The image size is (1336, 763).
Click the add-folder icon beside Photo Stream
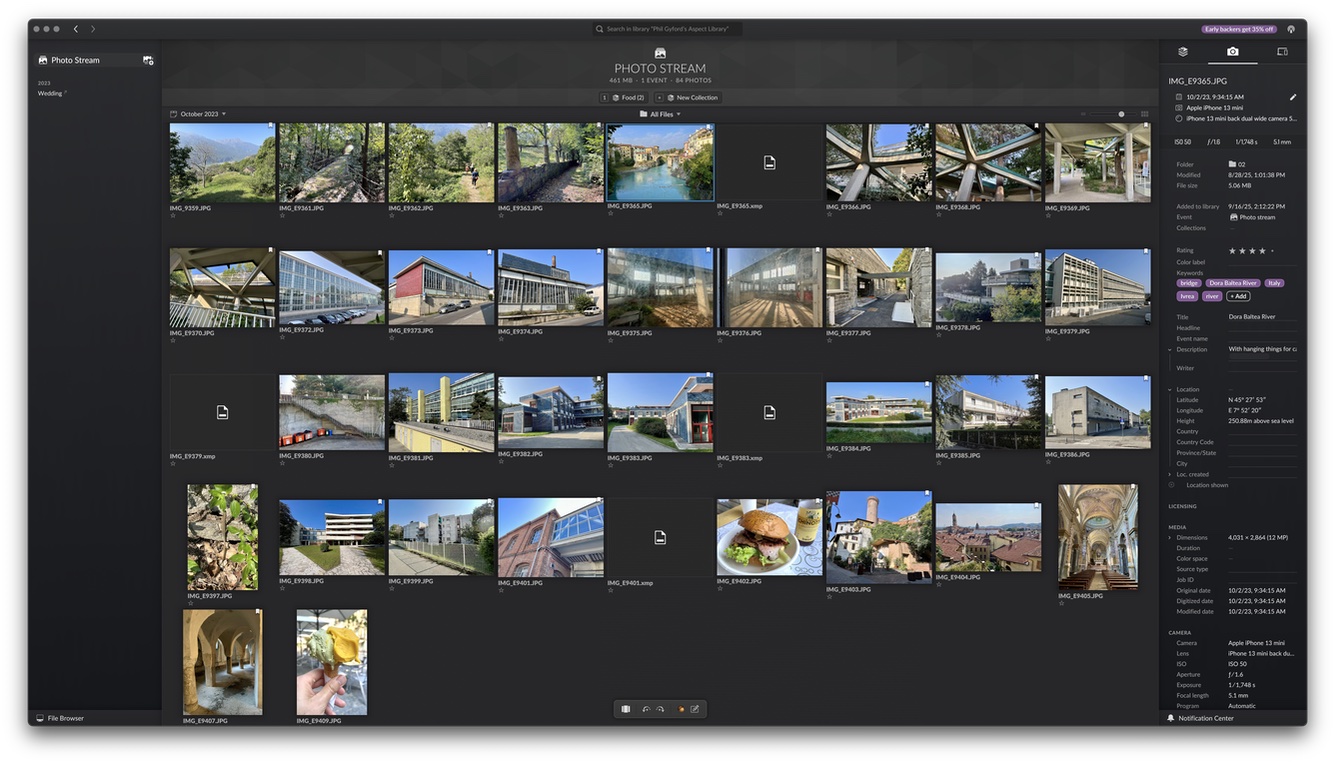pos(148,60)
